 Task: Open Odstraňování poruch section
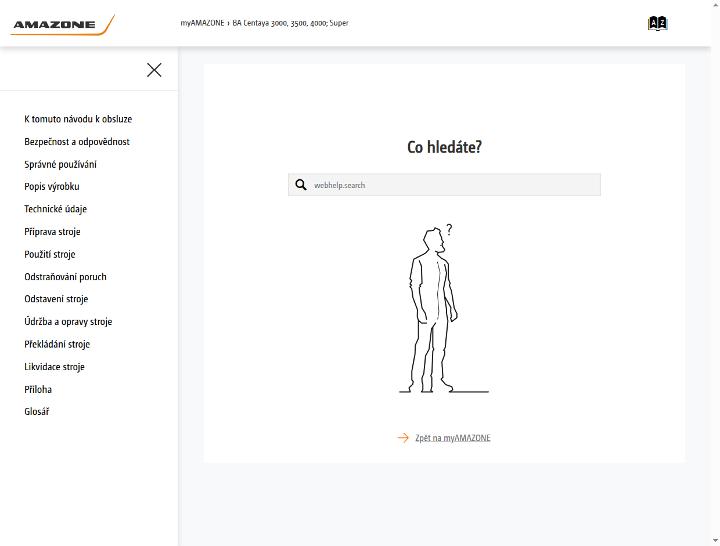[65, 276]
